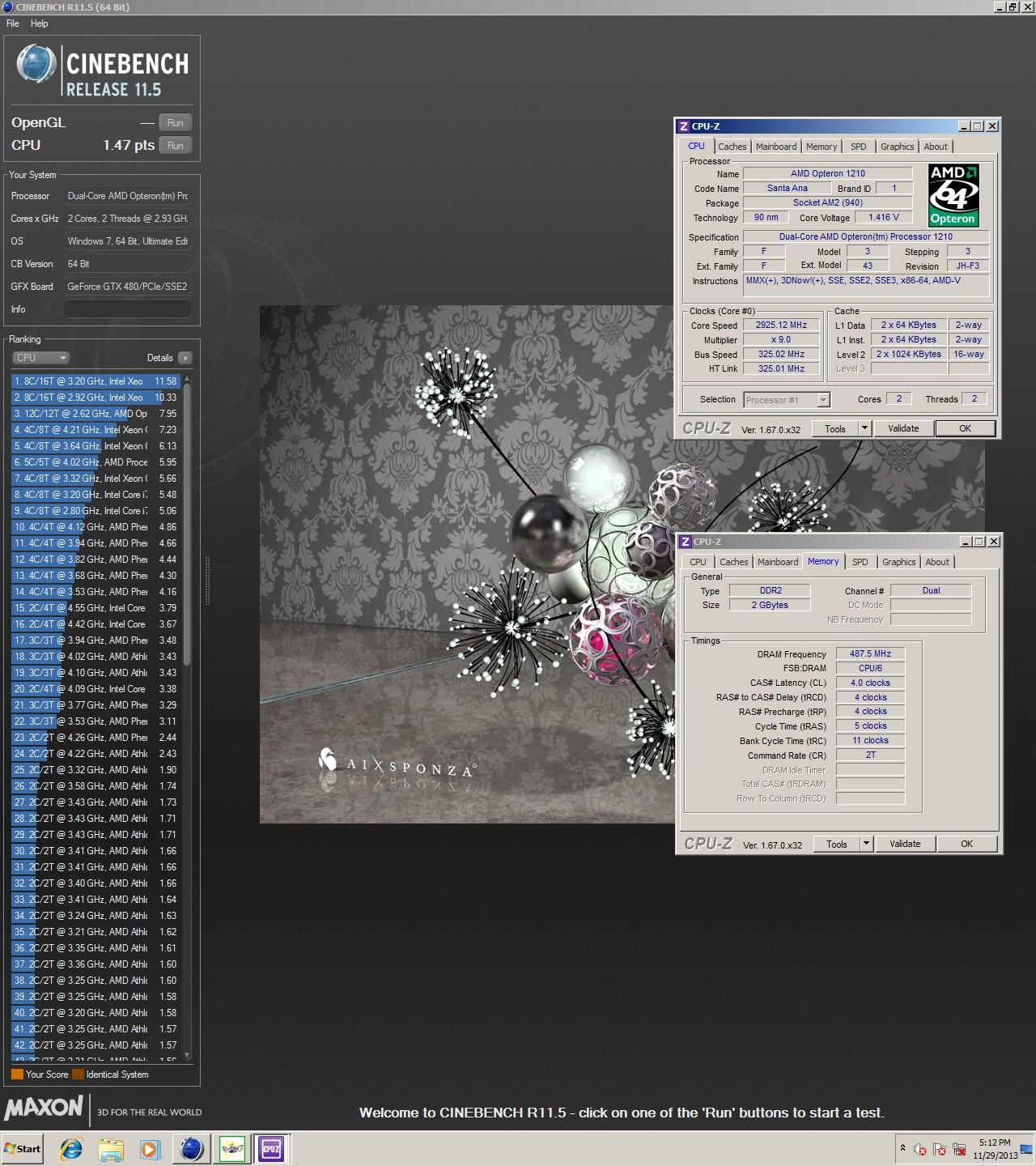1036x1166 pixels.
Task: Expand Tools dropdown arrow in upper CPU-Z
Action: tap(864, 429)
